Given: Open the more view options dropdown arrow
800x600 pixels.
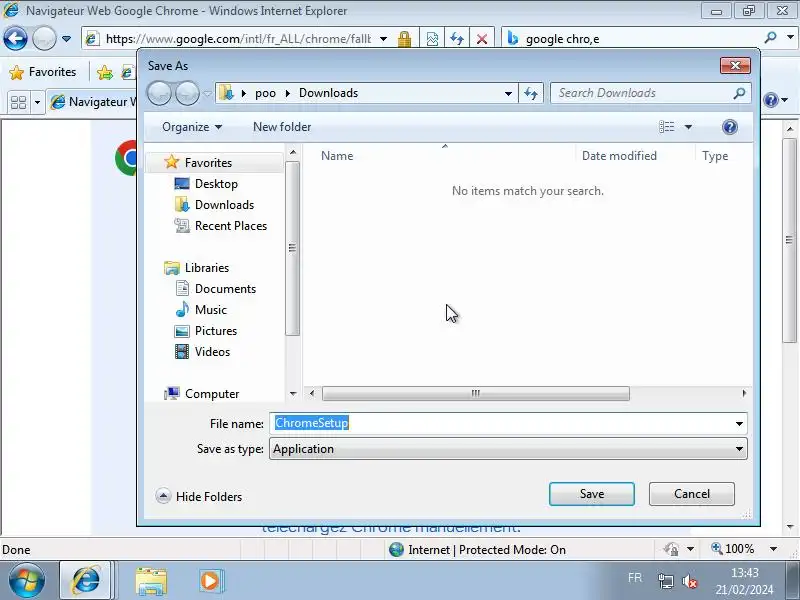Looking at the screenshot, I should (x=688, y=127).
